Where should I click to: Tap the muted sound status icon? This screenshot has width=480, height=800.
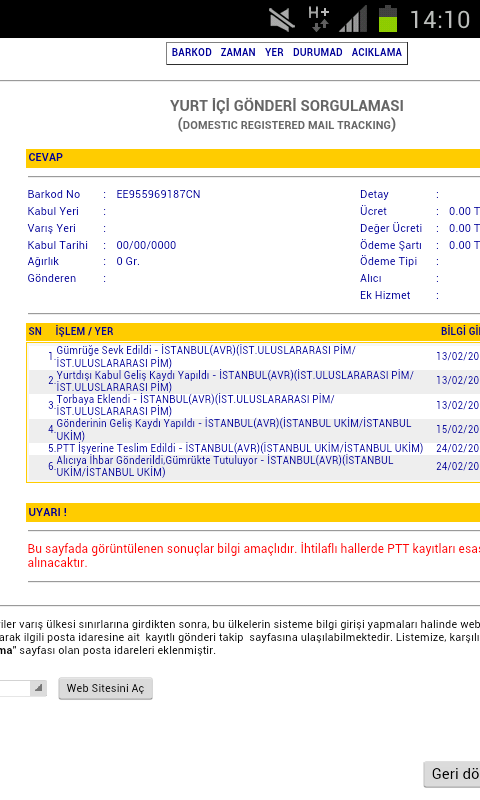tap(282, 19)
